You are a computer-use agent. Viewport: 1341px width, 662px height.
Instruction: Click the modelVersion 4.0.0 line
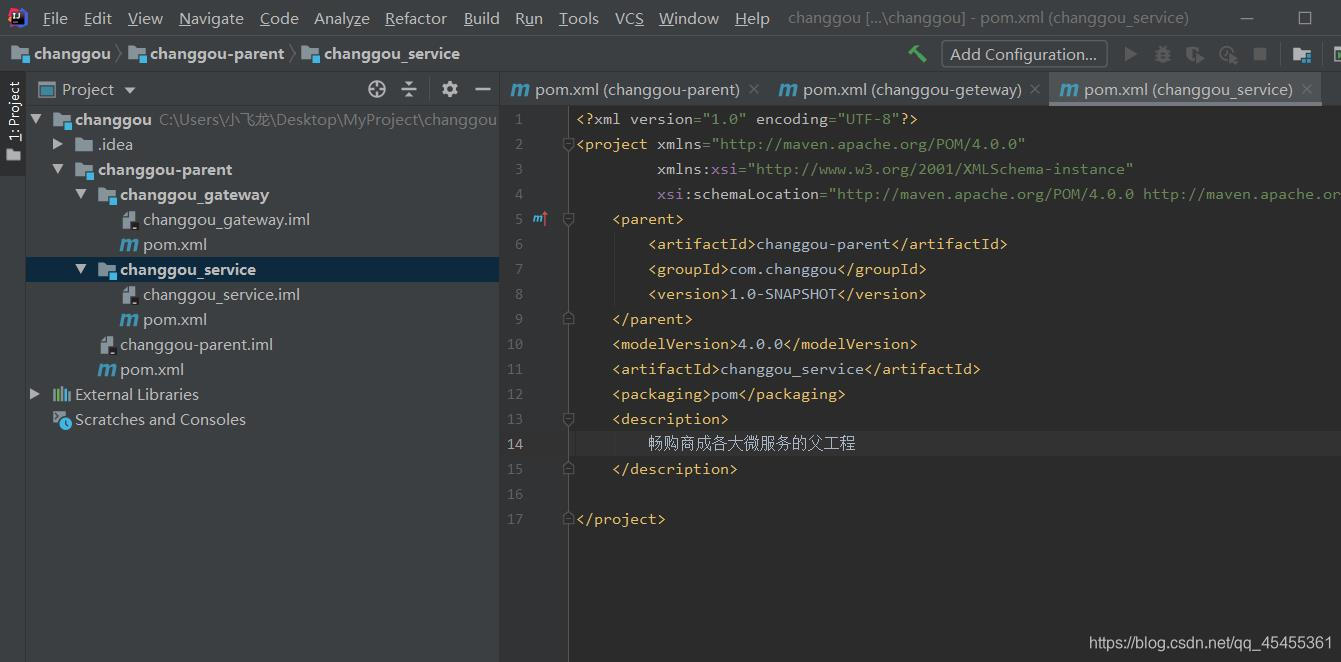point(765,344)
